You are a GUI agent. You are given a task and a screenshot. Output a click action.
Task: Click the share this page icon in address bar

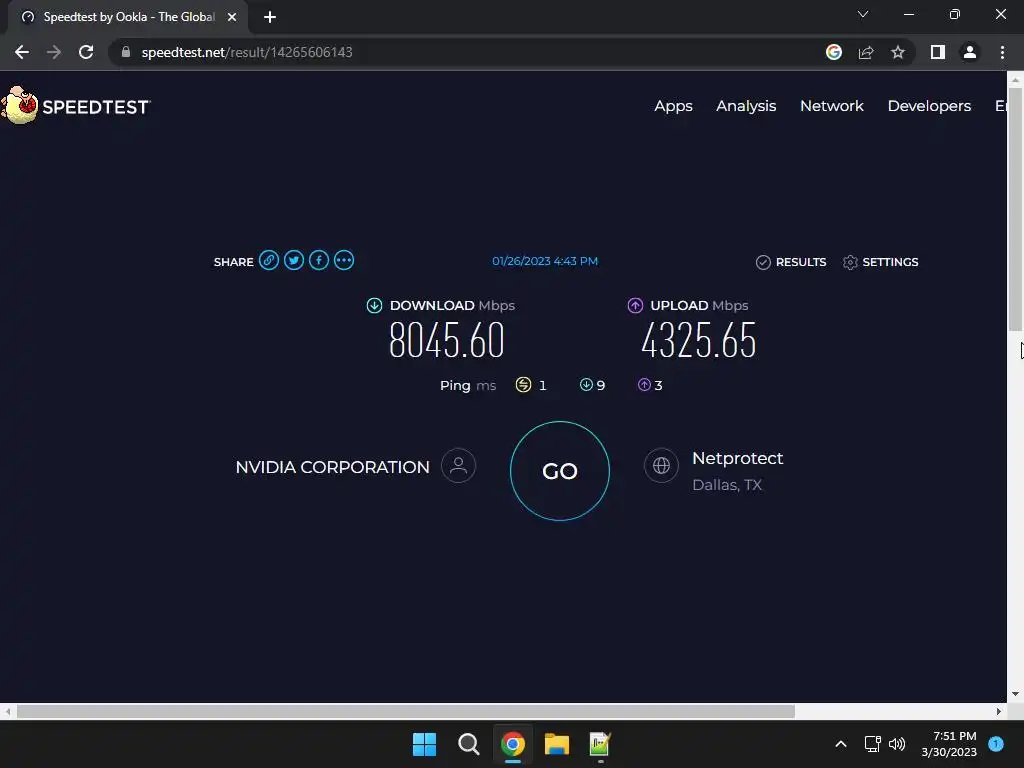866,52
